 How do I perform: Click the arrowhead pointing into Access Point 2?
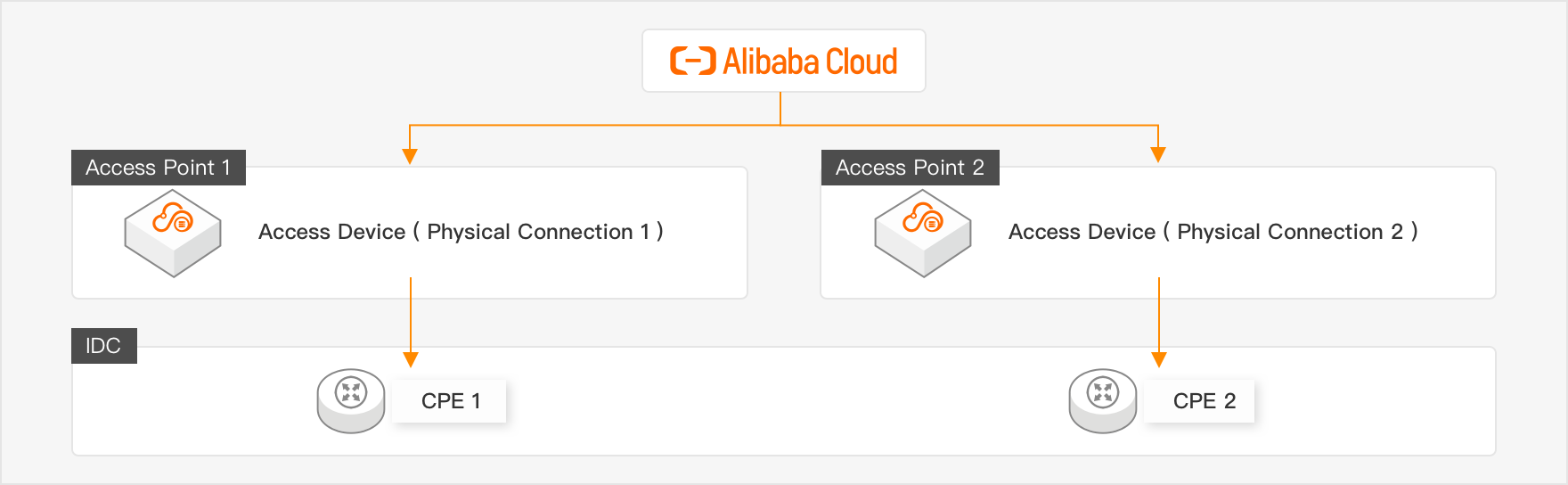(x=1158, y=155)
